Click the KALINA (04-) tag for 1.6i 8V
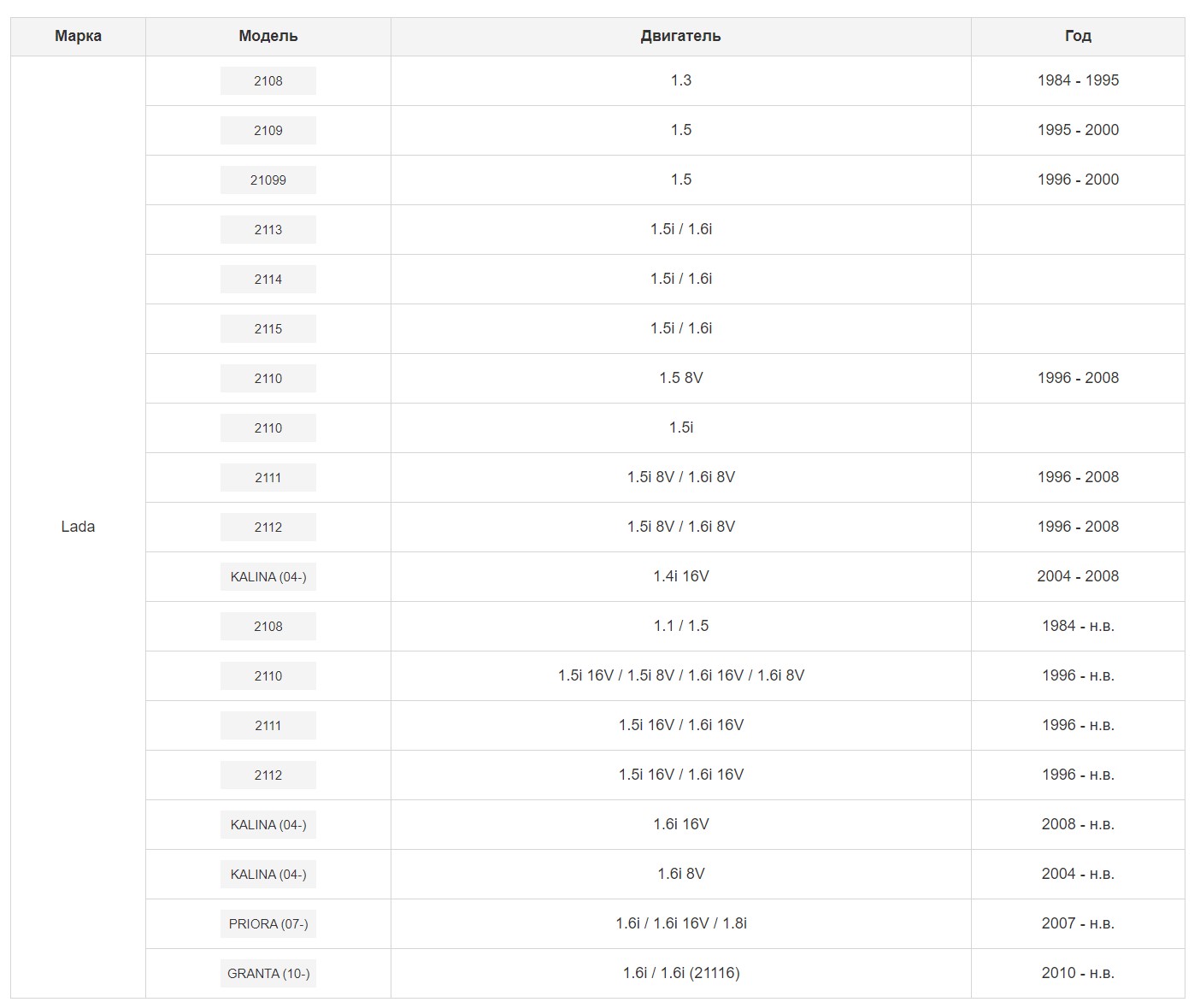Viewport: 1200px width, 1008px height. coord(268,875)
